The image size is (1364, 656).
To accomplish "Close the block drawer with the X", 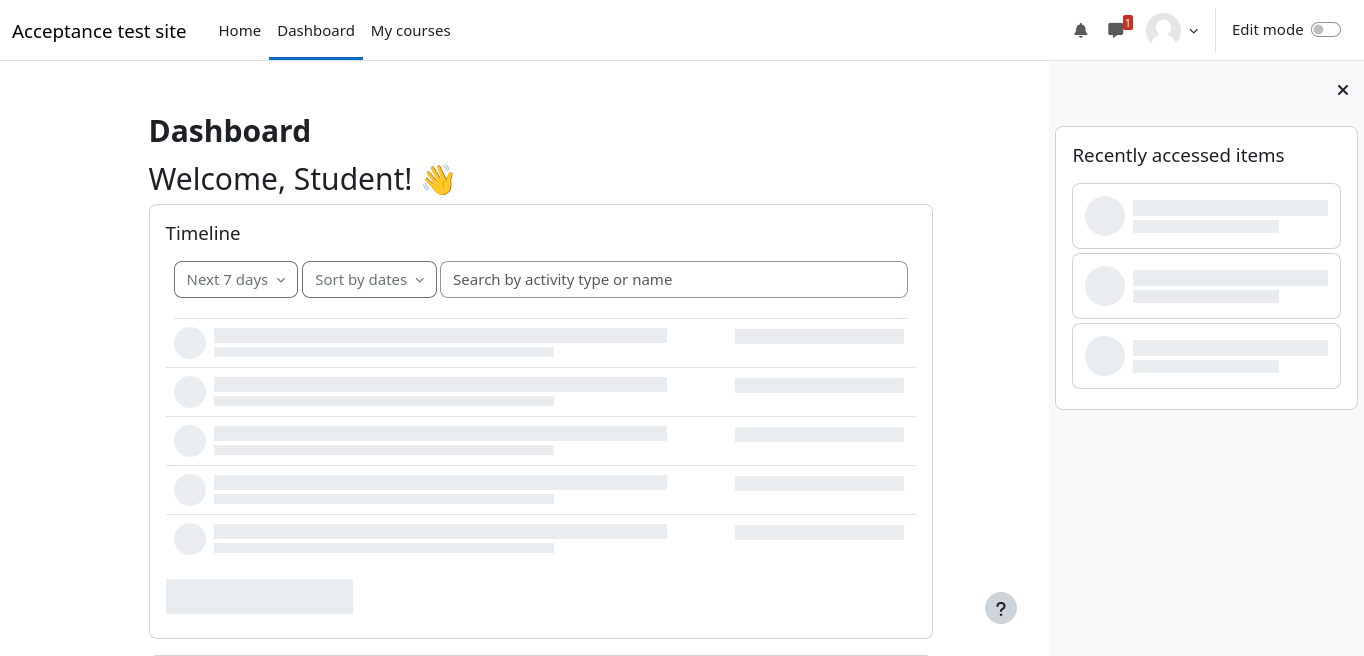I will (1342, 90).
